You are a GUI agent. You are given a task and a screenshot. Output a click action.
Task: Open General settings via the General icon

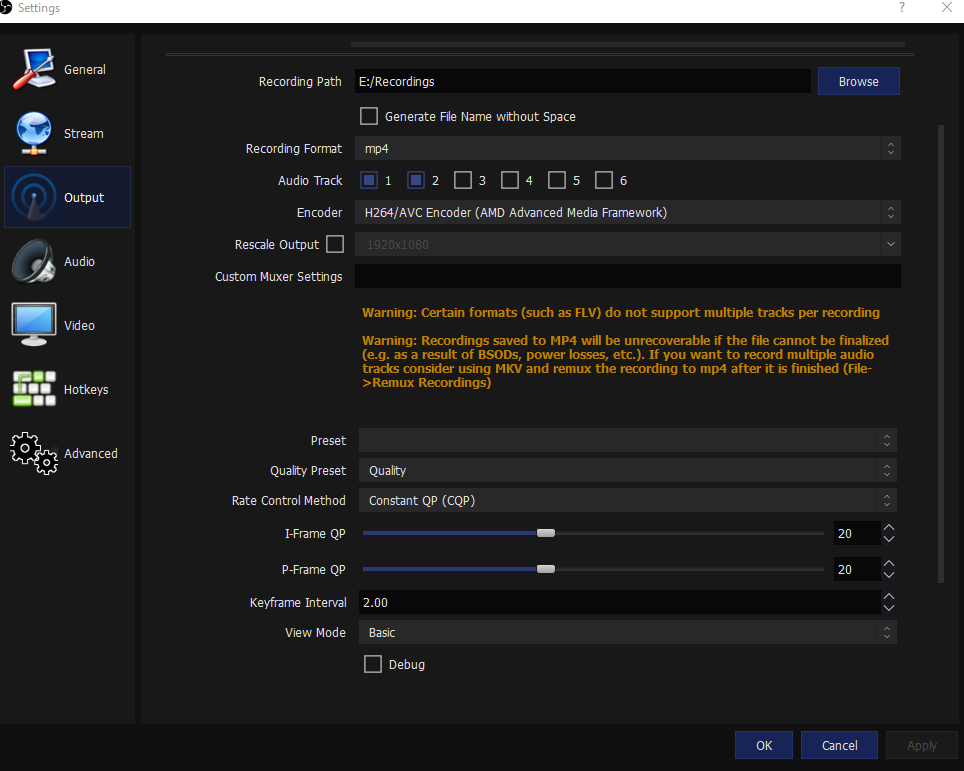tap(34, 69)
